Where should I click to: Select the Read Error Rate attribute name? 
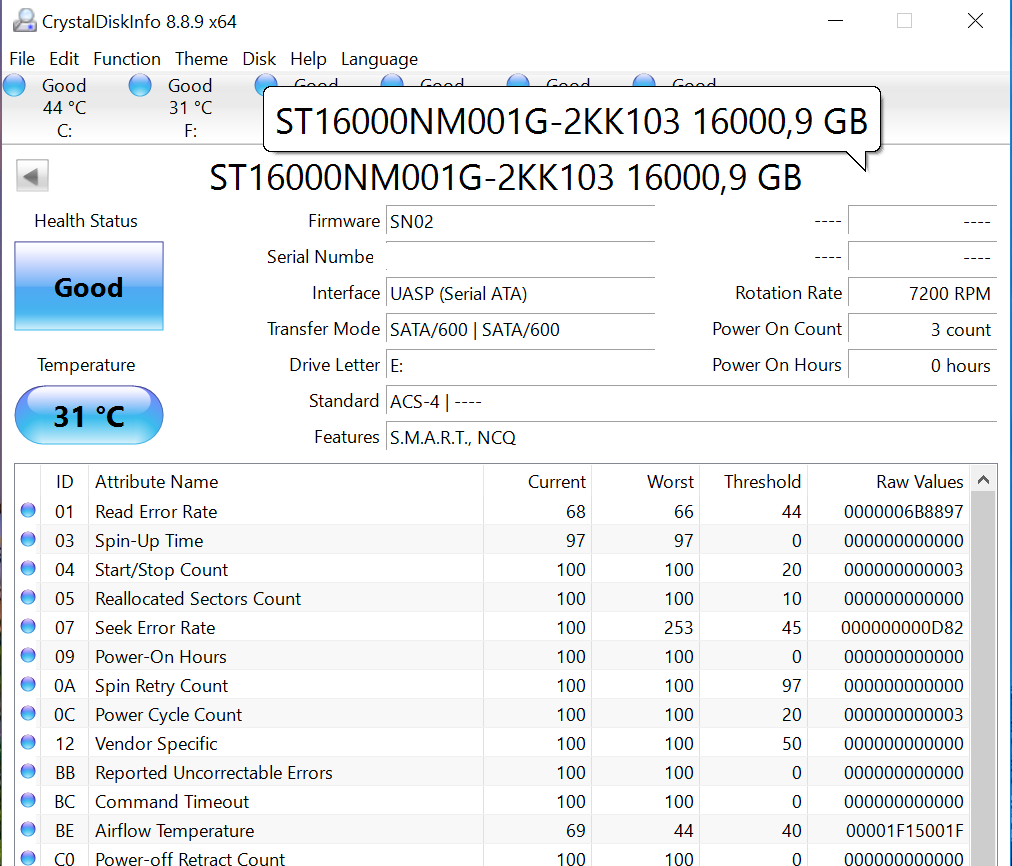pos(156,512)
